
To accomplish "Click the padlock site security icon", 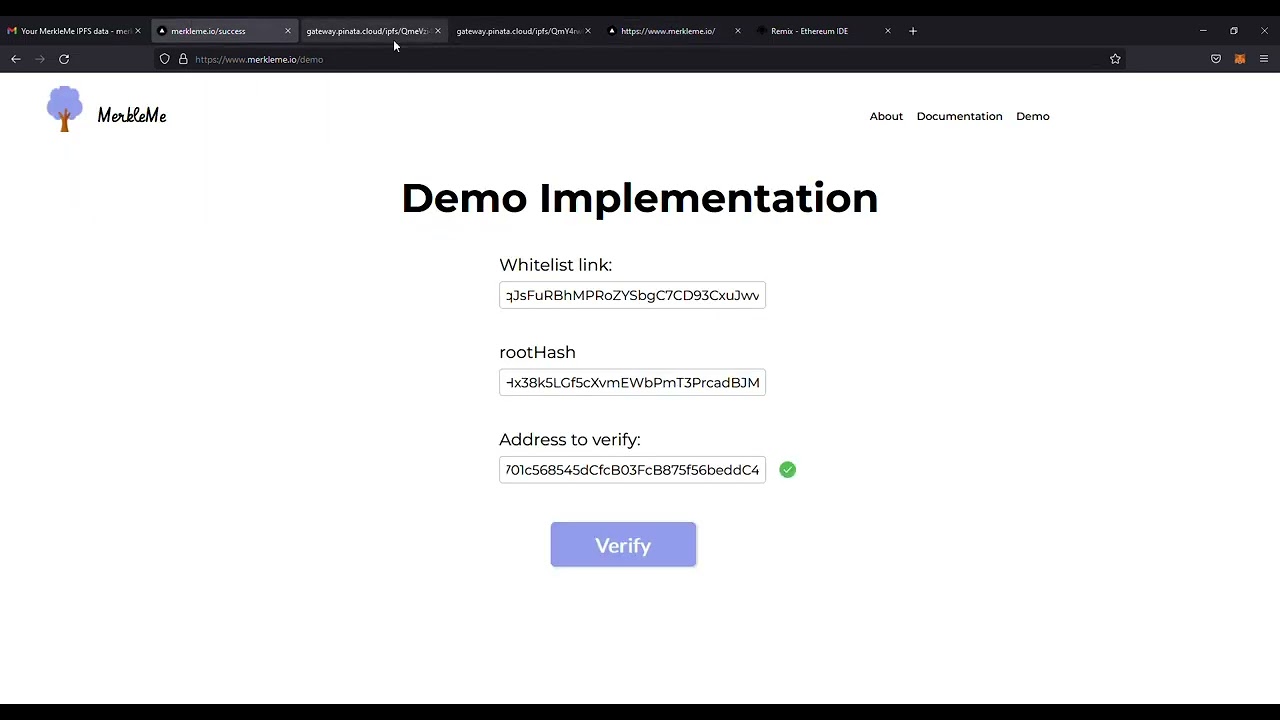I will tap(183, 59).
